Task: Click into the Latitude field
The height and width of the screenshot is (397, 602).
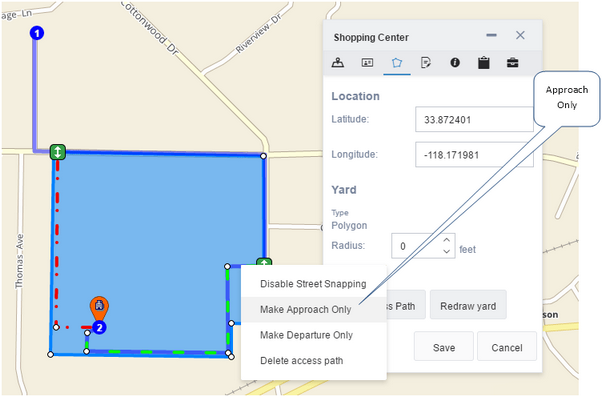Action: pyautogui.click(x=474, y=119)
